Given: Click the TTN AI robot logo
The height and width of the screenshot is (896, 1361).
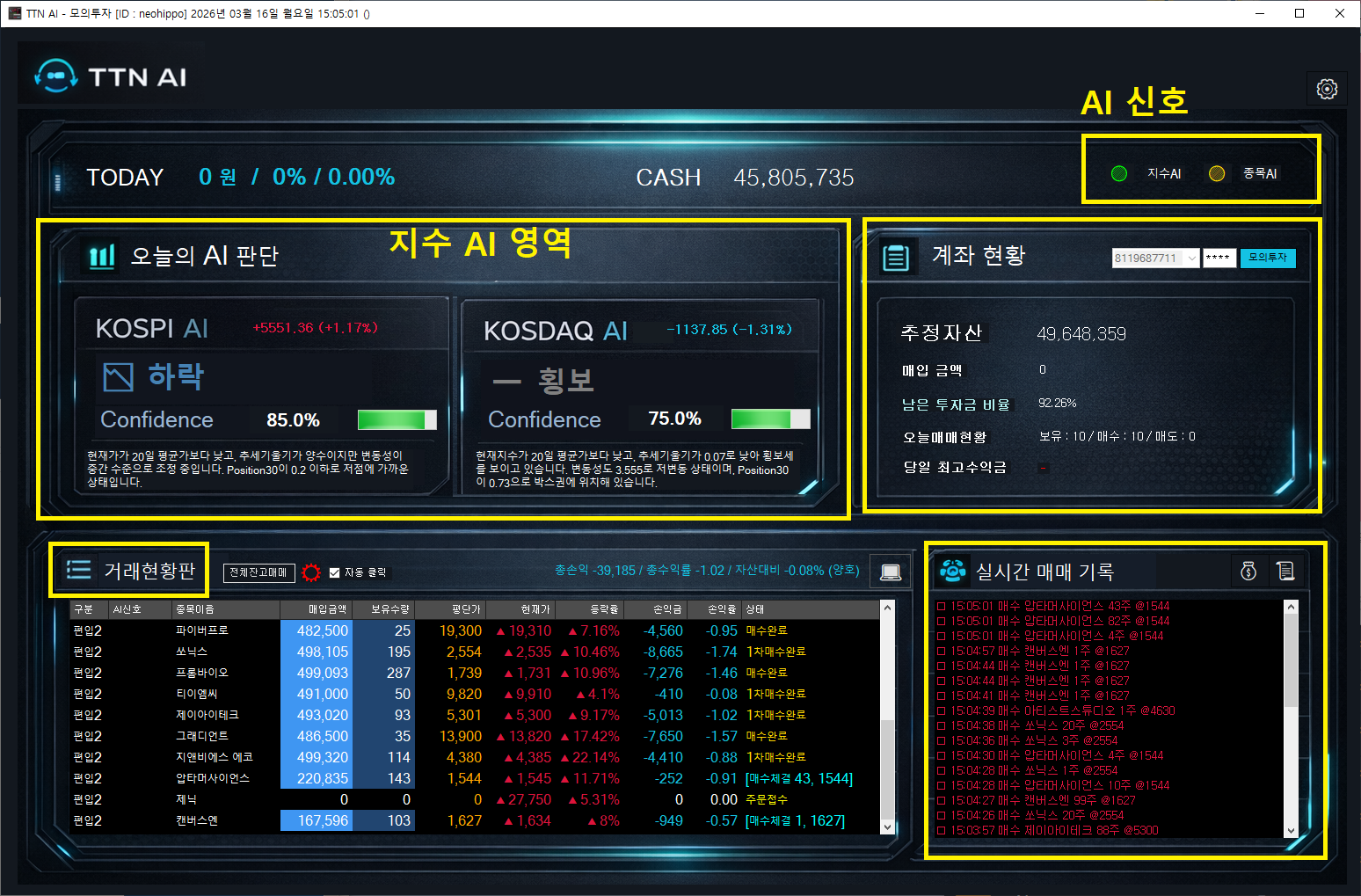Looking at the screenshot, I should point(56,76).
